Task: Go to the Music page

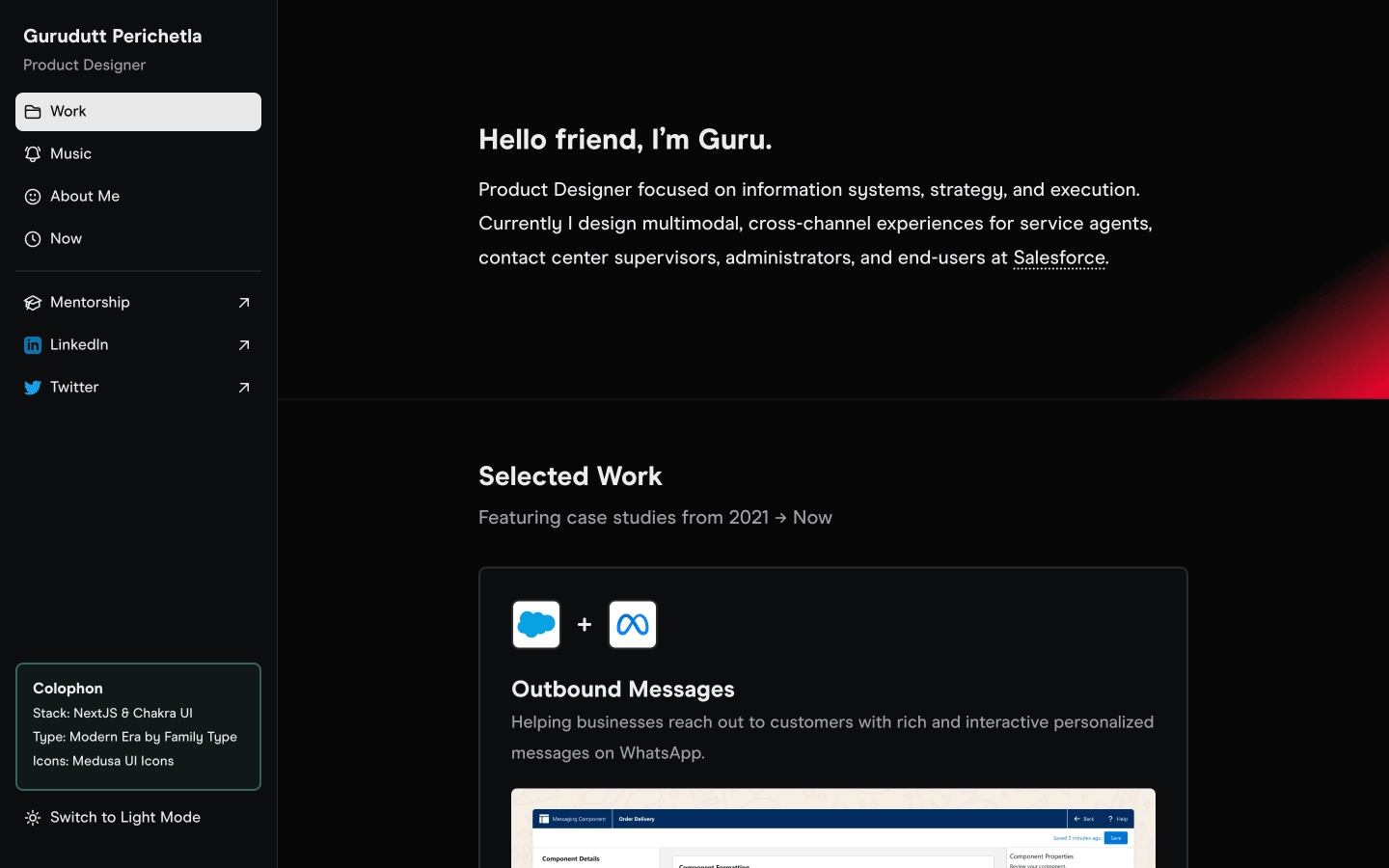Action: click(x=71, y=154)
